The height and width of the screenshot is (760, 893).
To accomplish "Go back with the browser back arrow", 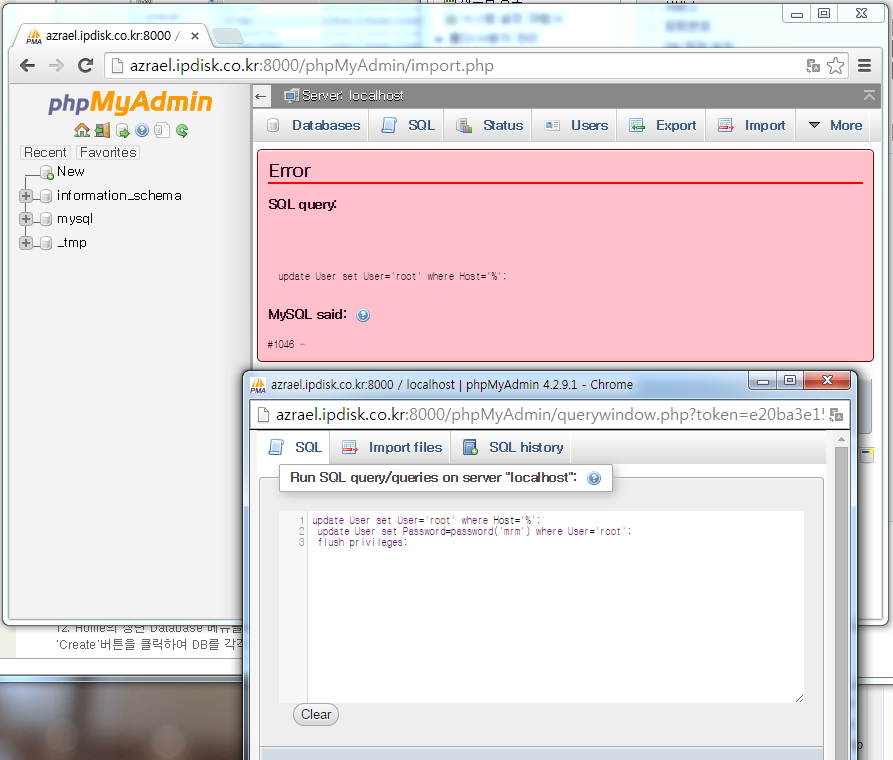I will (27, 66).
